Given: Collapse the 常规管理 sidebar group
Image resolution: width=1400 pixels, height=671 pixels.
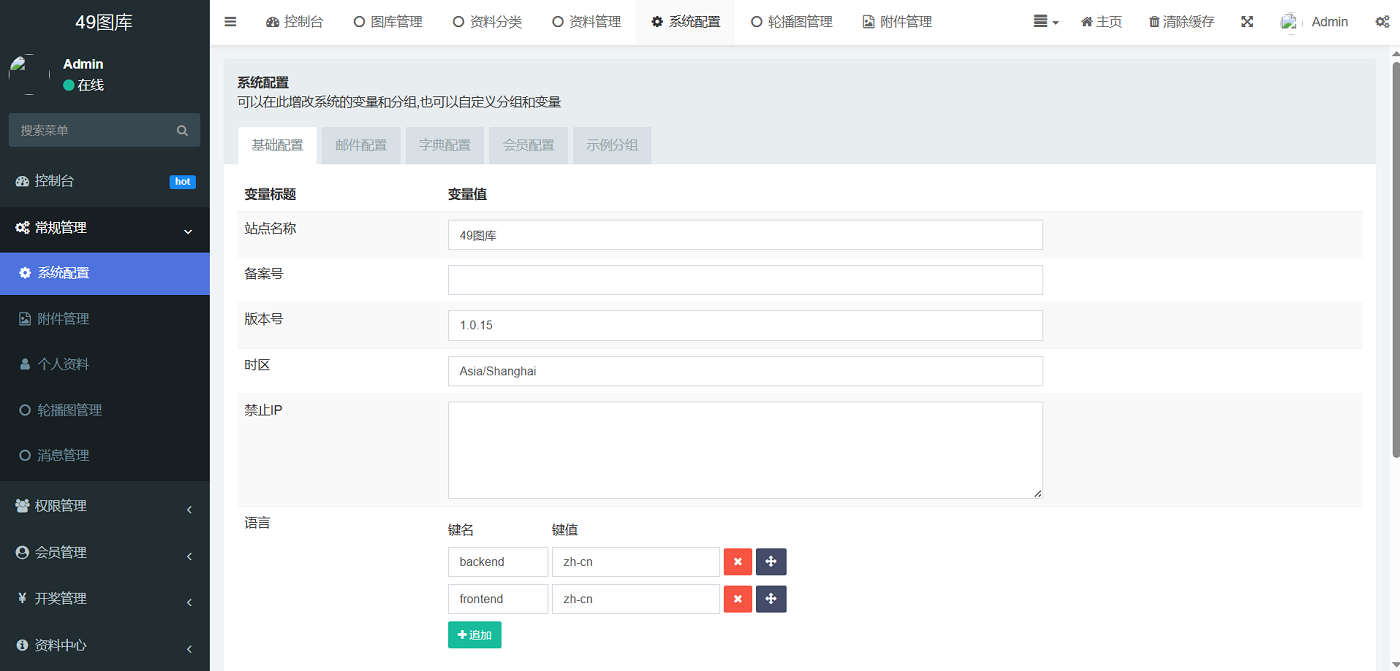Looking at the screenshot, I should [104, 229].
